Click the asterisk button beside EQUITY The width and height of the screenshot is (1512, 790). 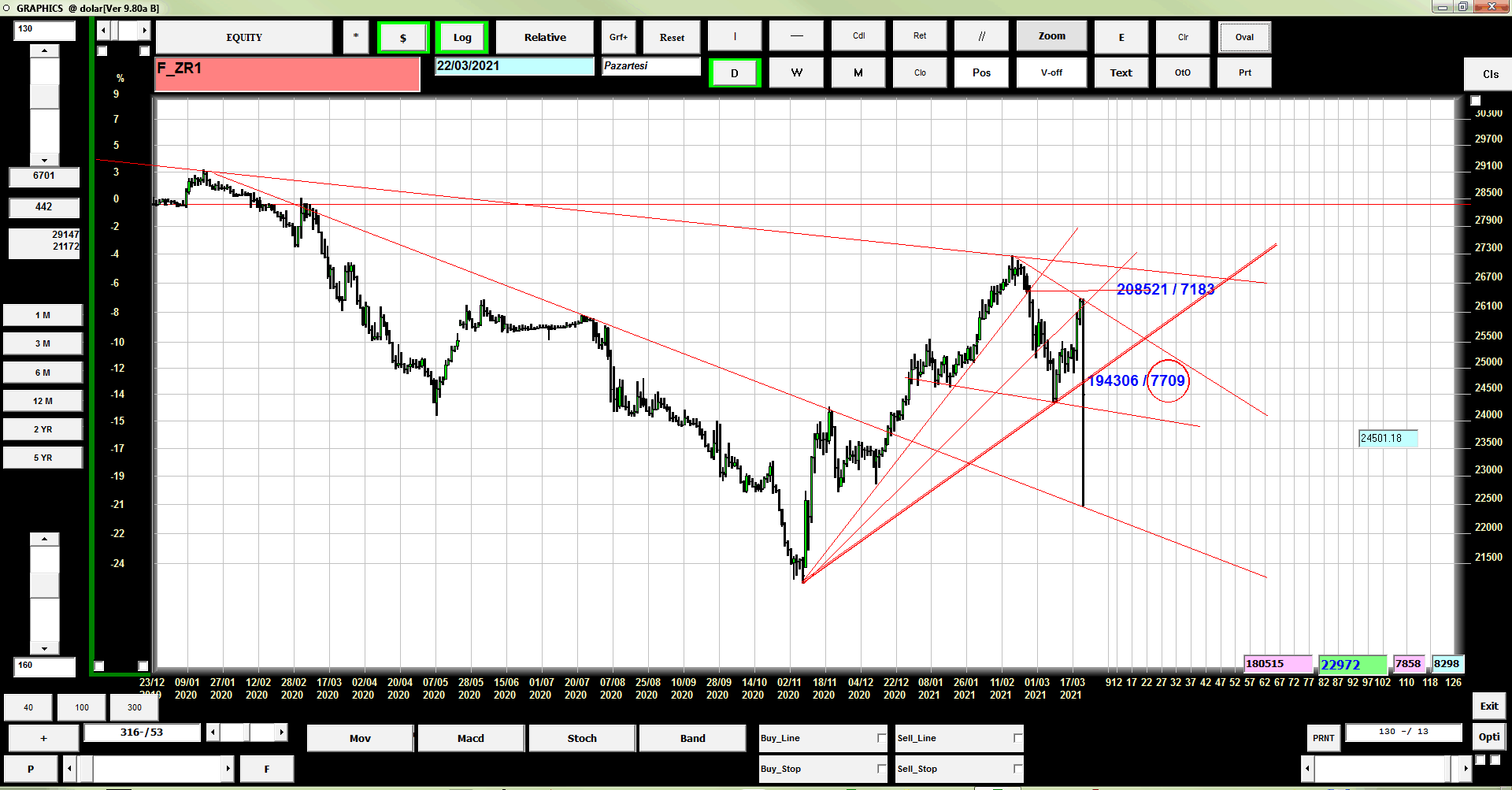(x=356, y=37)
